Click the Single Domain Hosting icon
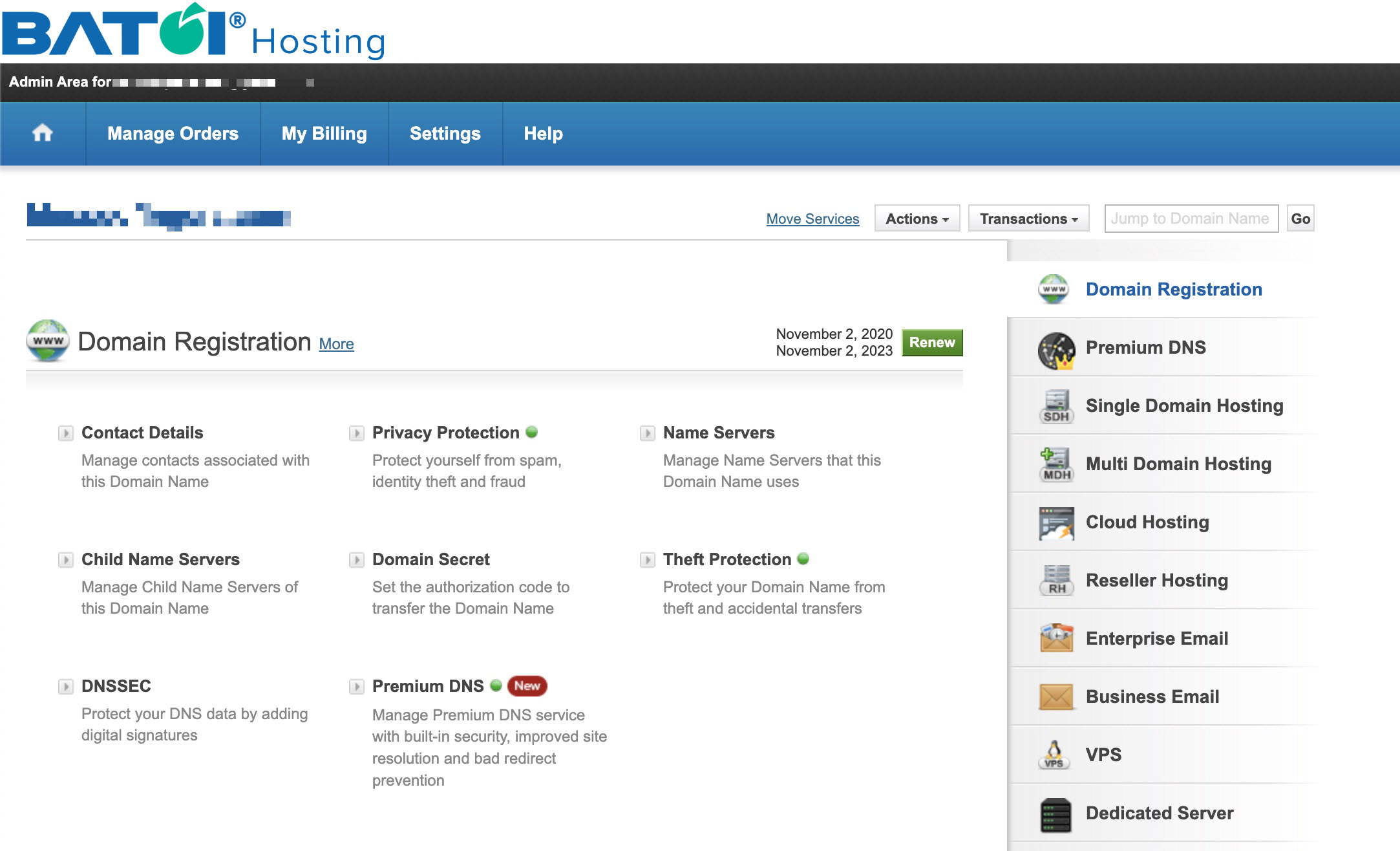The width and height of the screenshot is (1400, 851). (1055, 406)
